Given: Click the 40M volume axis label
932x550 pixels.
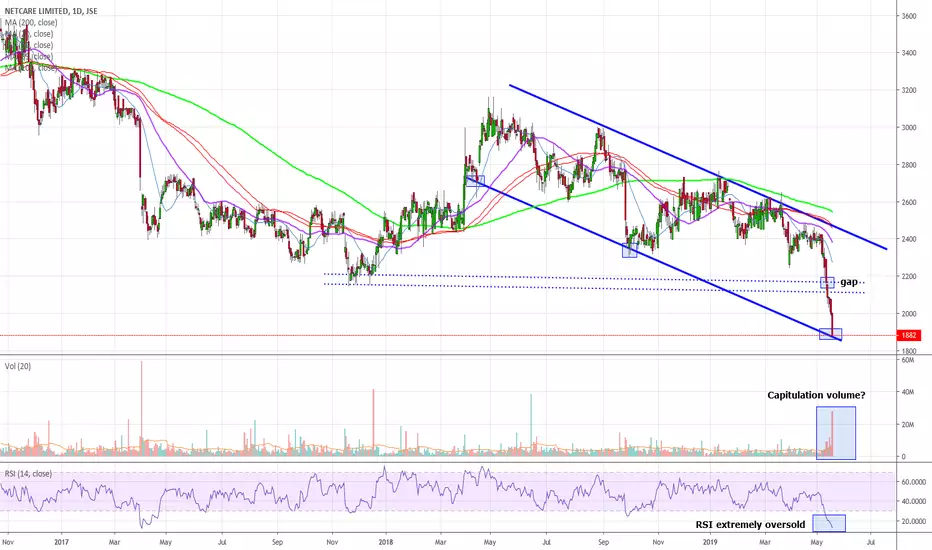Looking at the screenshot, I should click(x=908, y=392).
